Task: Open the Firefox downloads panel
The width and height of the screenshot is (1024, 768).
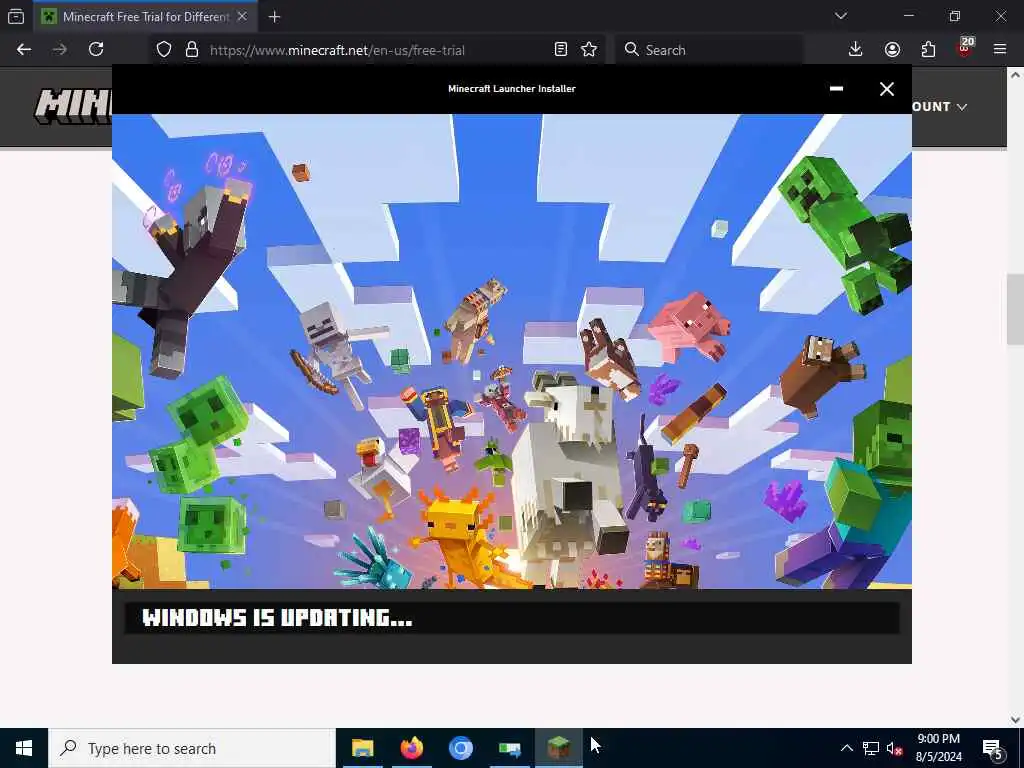Action: [x=856, y=50]
